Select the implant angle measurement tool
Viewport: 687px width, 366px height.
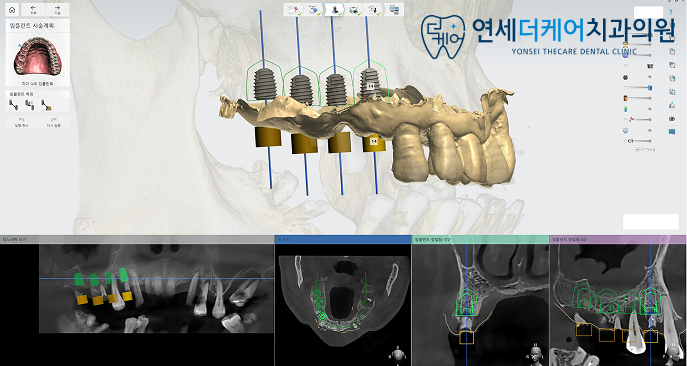coord(30,104)
